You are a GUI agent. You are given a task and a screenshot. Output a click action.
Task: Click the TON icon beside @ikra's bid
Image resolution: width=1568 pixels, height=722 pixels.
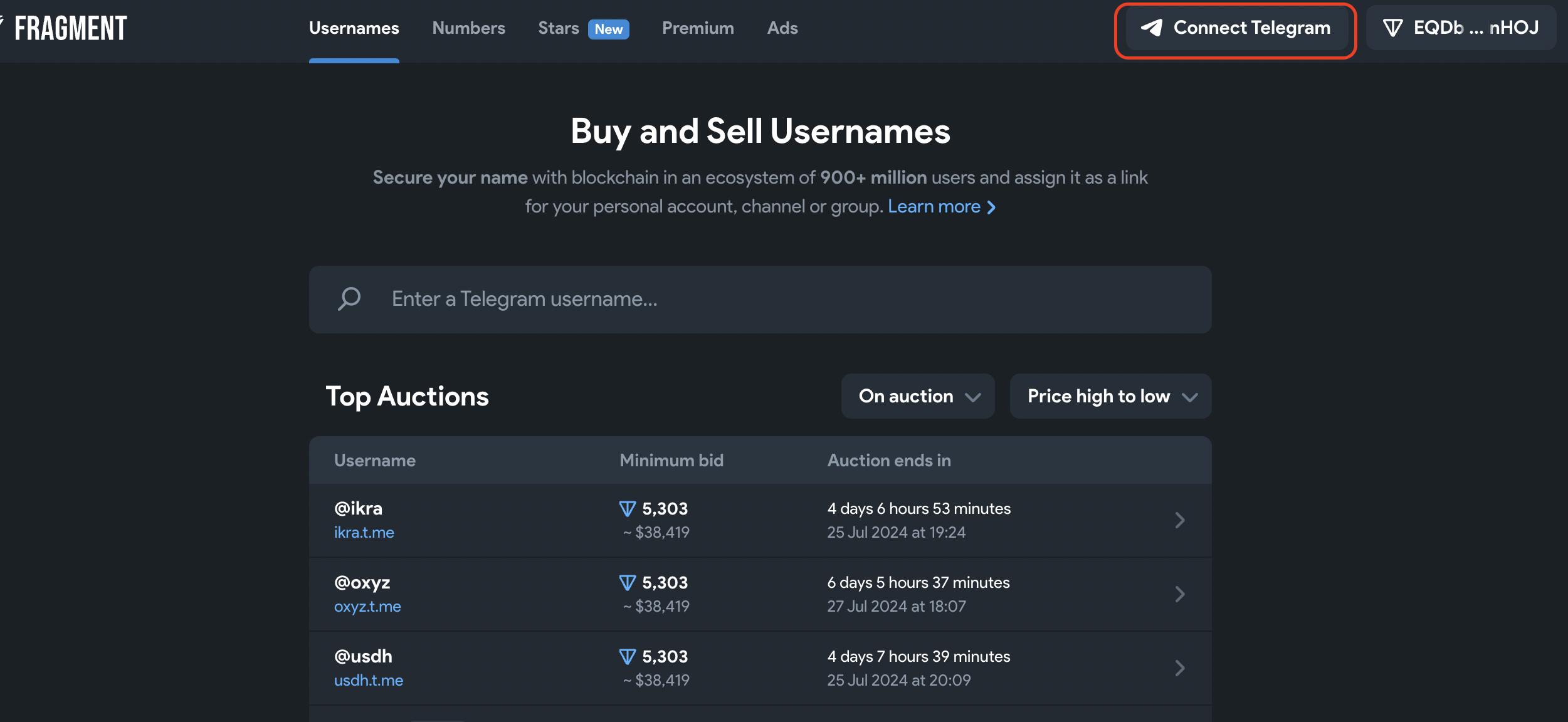click(x=628, y=508)
